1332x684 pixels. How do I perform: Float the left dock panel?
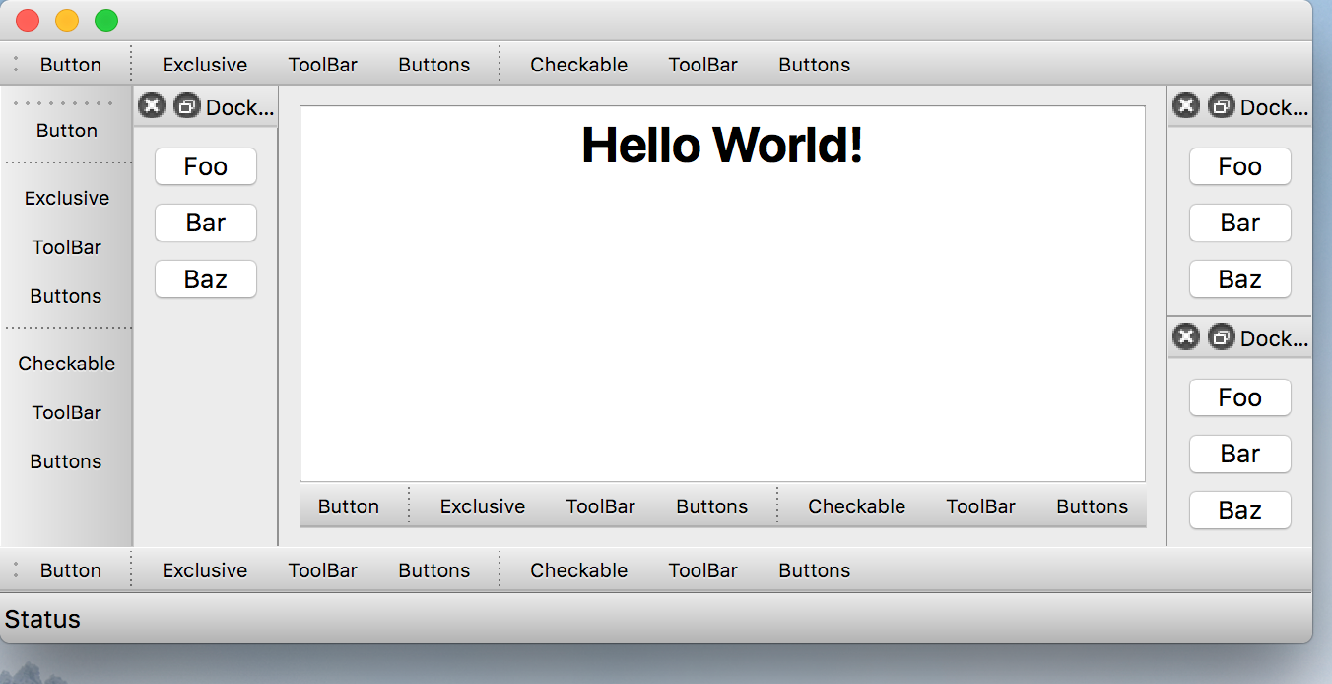(x=186, y=105)
